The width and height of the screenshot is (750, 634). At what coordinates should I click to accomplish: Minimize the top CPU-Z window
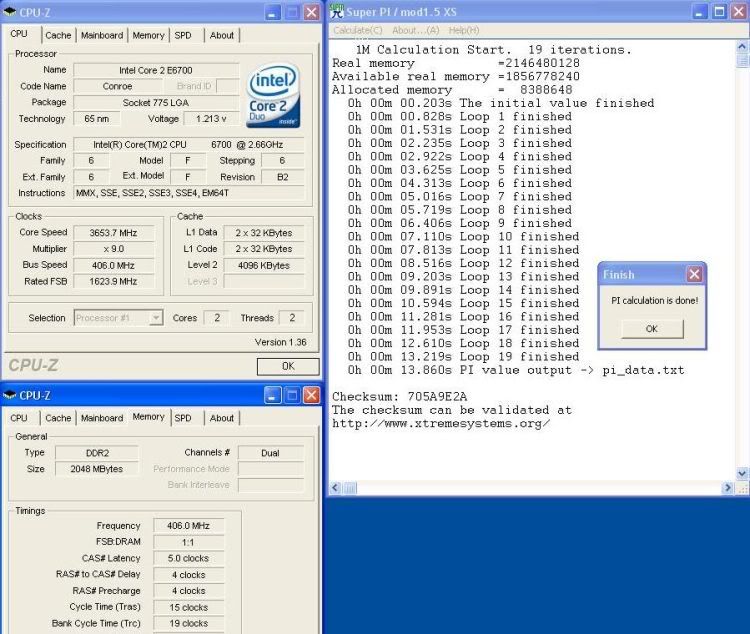tap(273, 12)
